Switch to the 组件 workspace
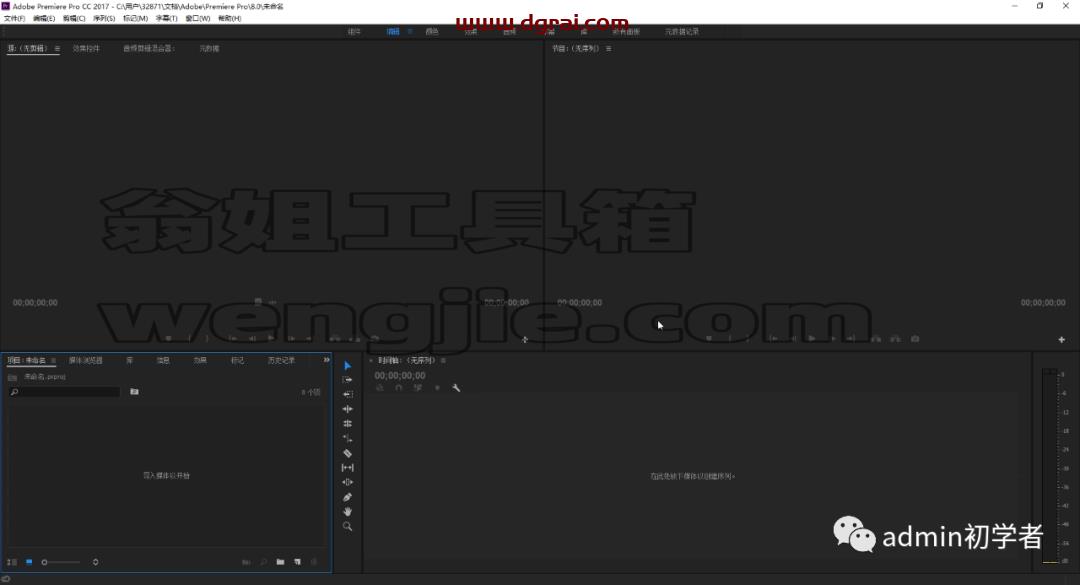This screenshot has height=585, width=1080. coord(354,32)
